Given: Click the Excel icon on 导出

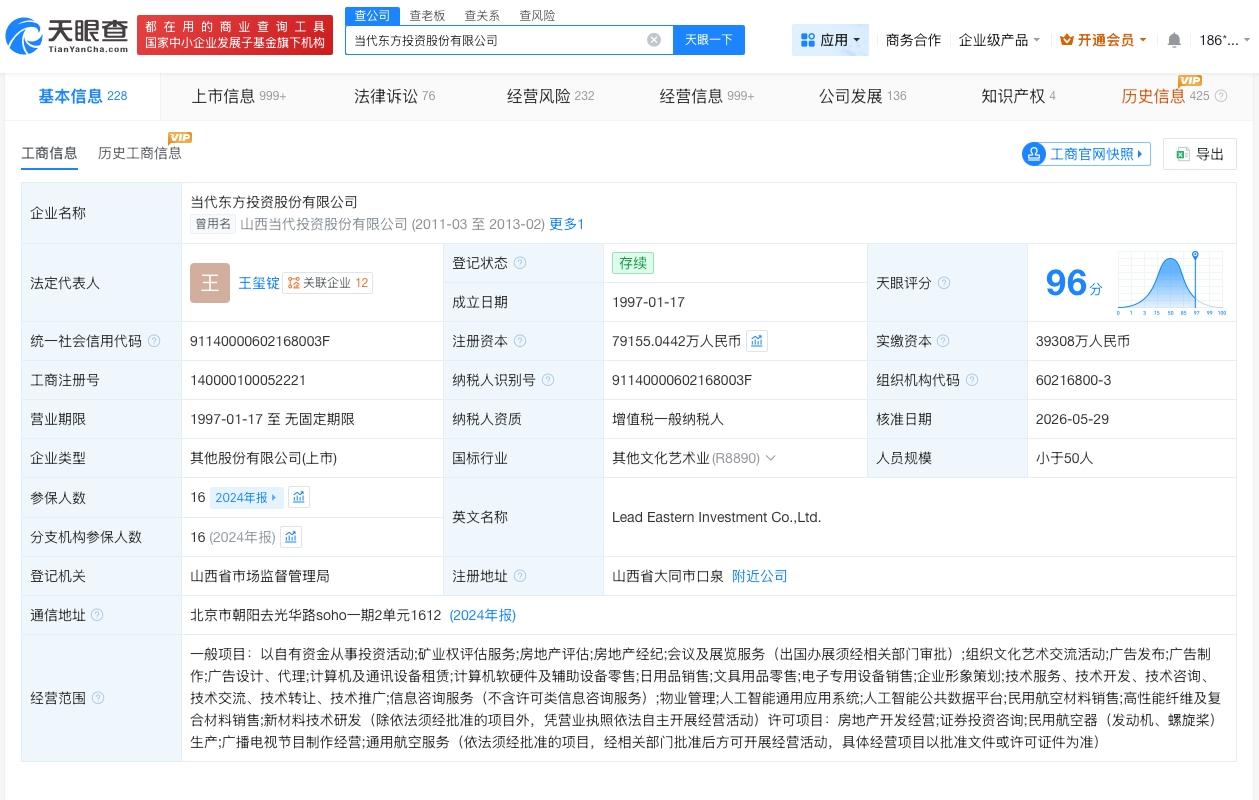Looking at the screenshot, I should (x=1182, y=154).
